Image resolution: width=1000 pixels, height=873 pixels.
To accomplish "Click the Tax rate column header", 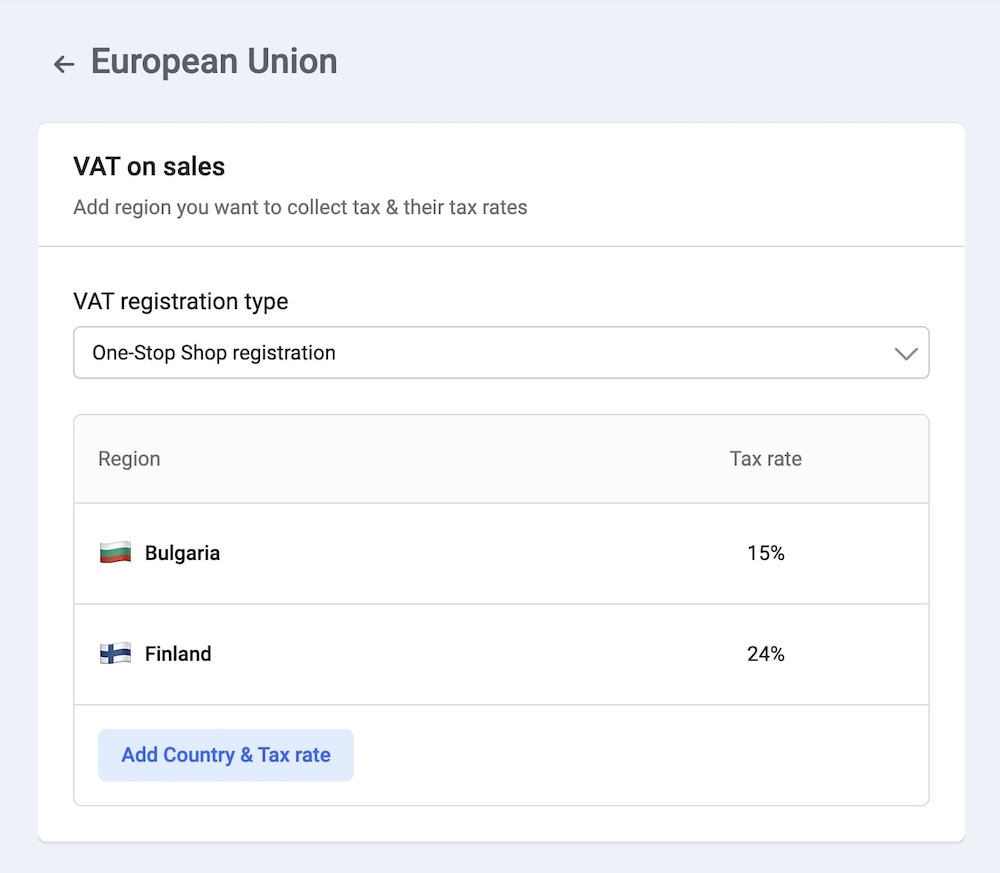I will 765,459.
